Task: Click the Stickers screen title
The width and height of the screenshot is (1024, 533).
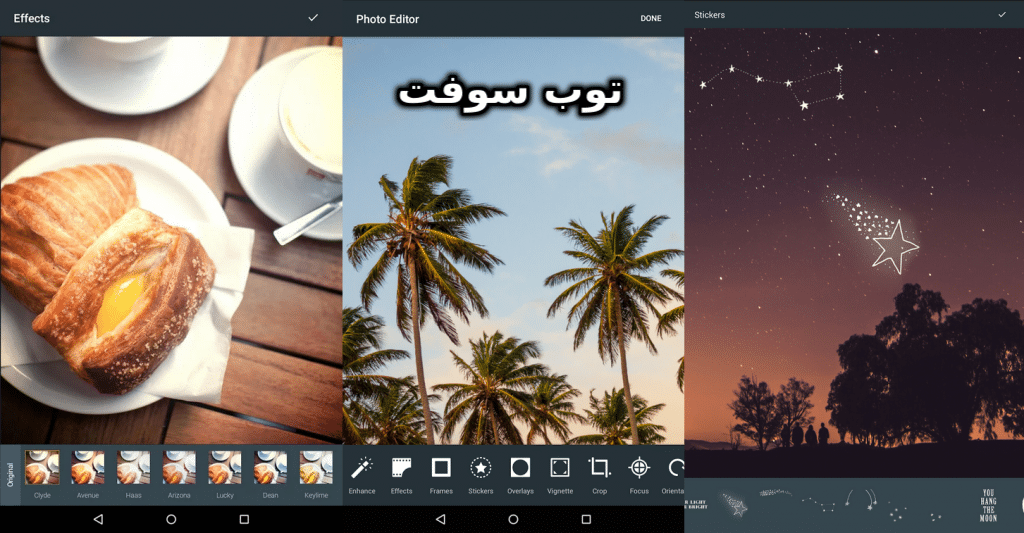Action: point(709,14)
